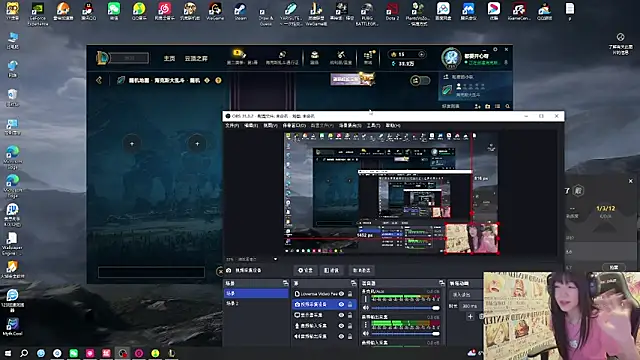This screenshot has width=640, height=360.
Task: Click the third button right of OBS filters
Action: tap(361, 270)
